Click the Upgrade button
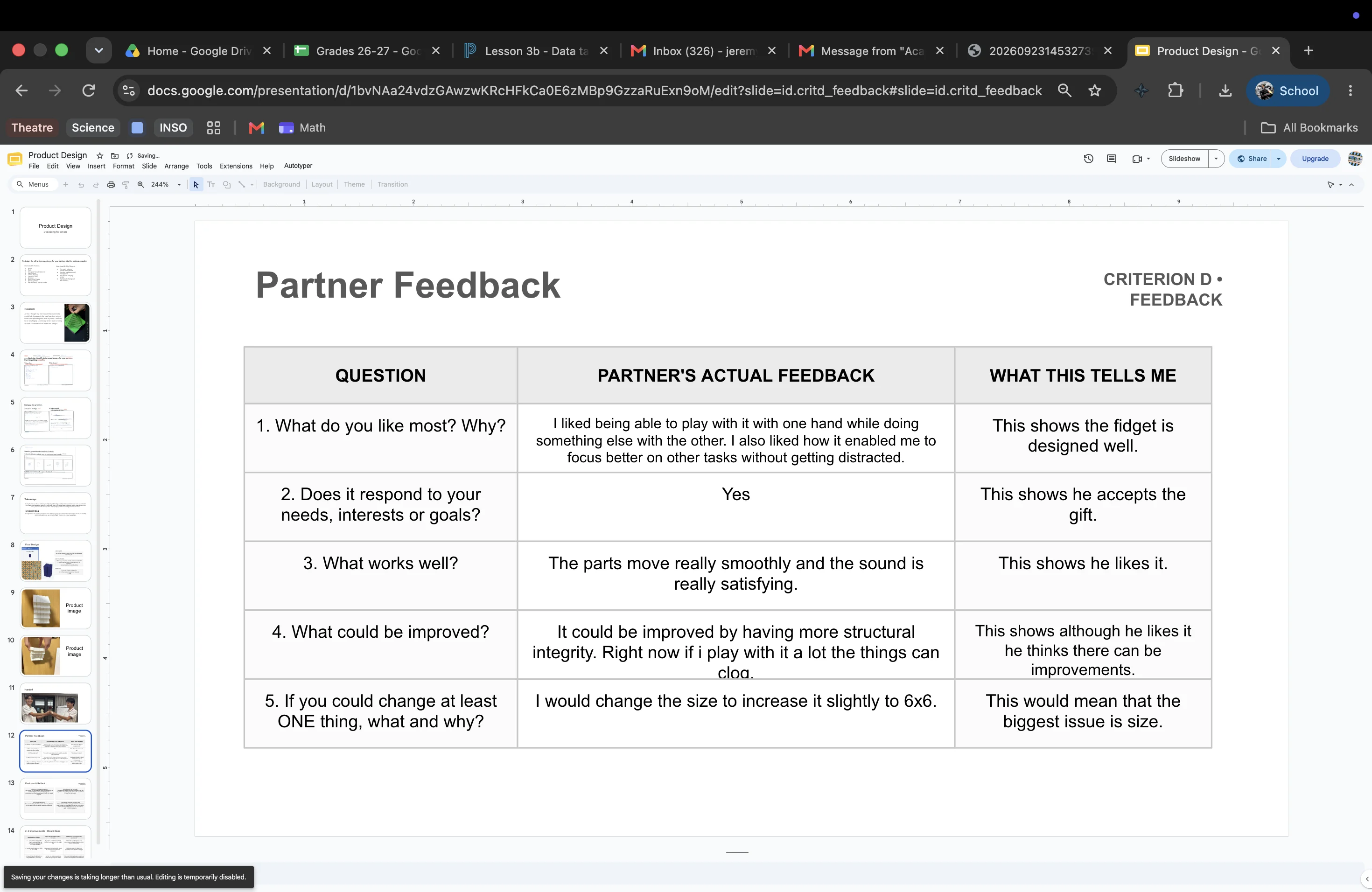Viewport: 1372px width, 892px height. pyautogui.click(x=1315, y=159)
